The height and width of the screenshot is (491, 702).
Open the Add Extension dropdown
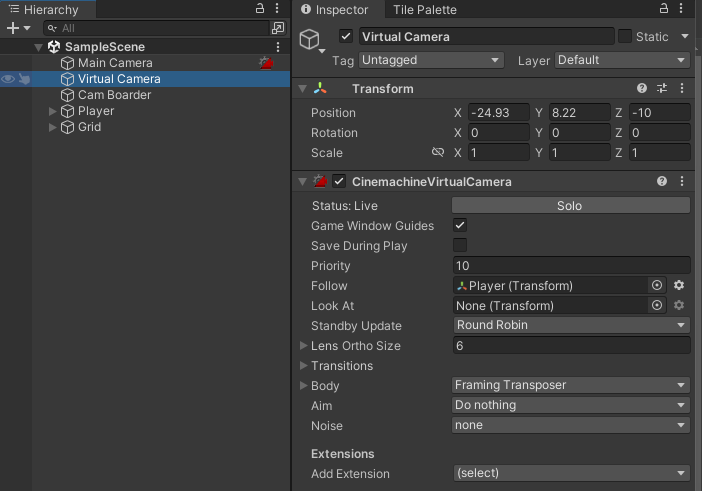(571, 473)
